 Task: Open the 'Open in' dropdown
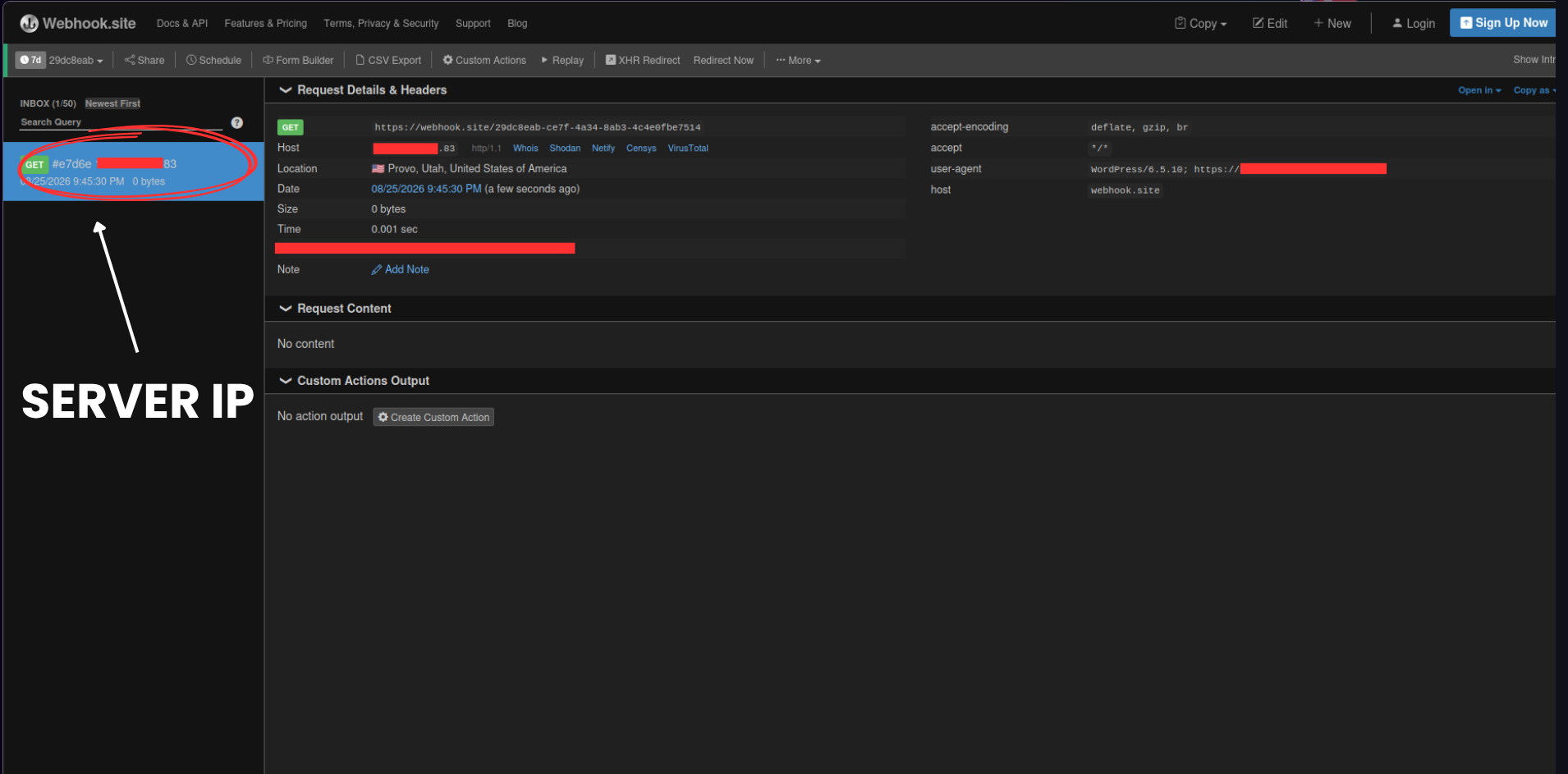coord(1479,90)
